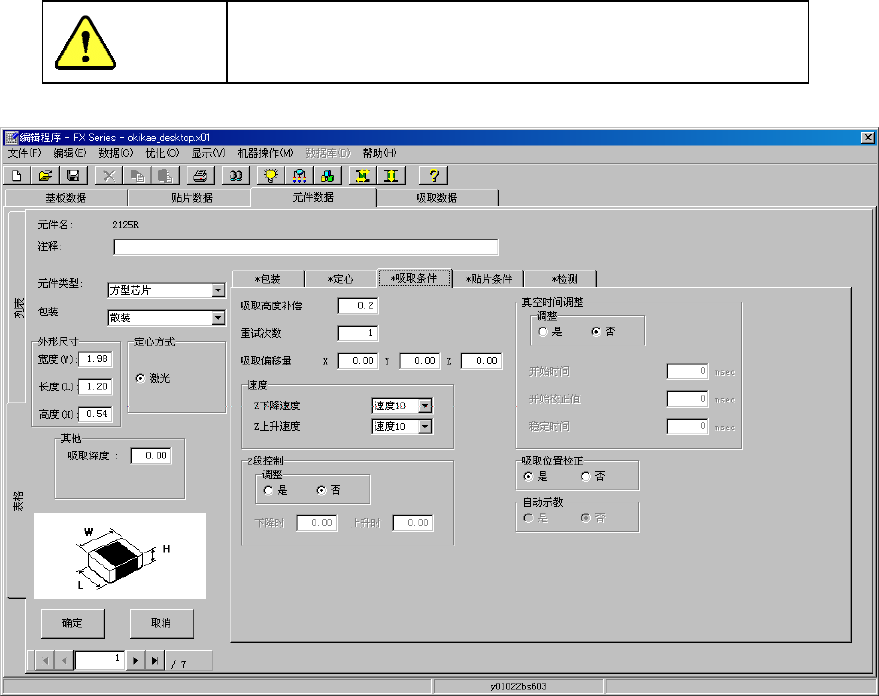This screenshot has height=696, width=879.
Task: Click the binoculars Find icon
Action: pyautogui.click(x=236, y=175)
